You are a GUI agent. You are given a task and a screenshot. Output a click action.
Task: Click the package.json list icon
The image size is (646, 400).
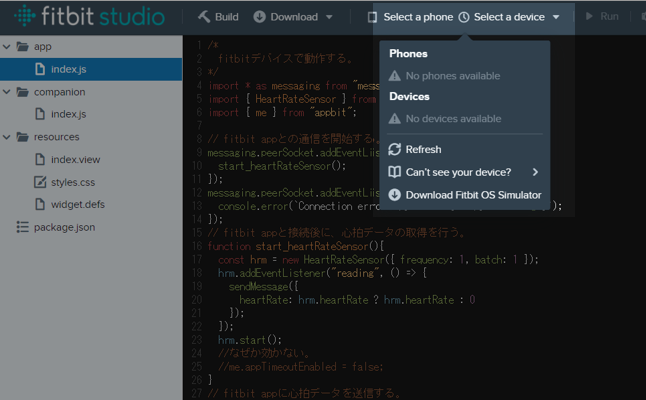click(x=22, y=227)
